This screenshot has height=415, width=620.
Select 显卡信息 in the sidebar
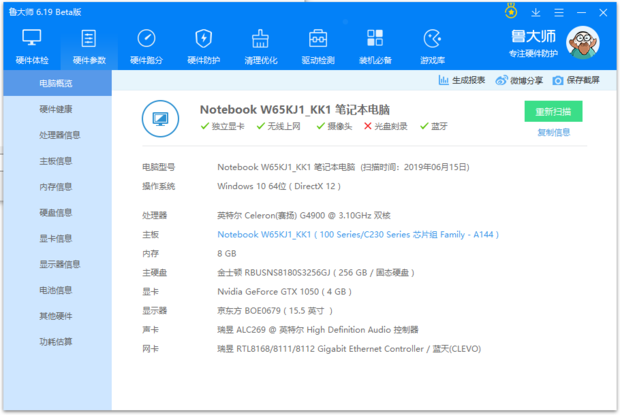[57, 238]
